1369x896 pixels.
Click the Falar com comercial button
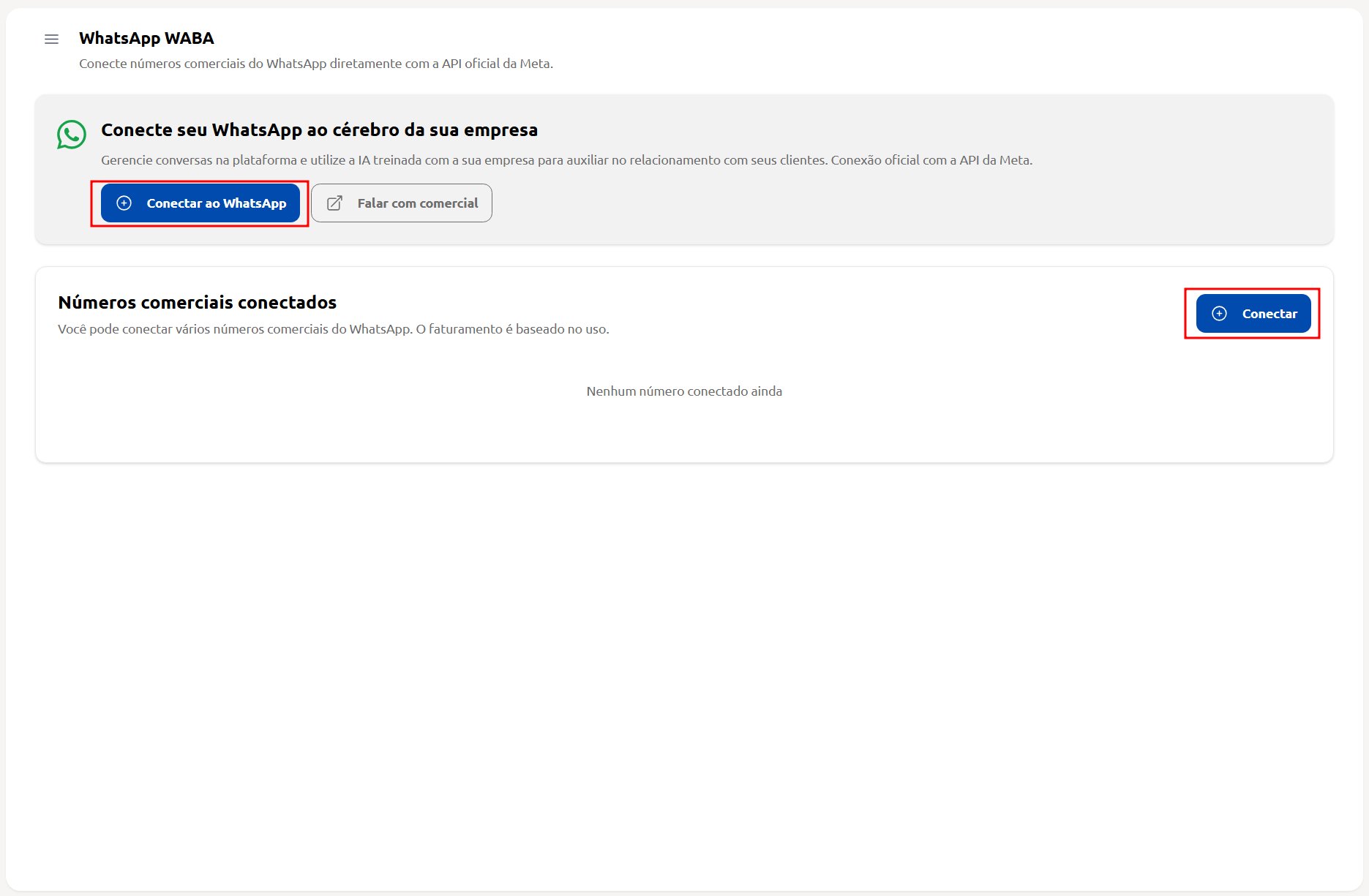402,203
